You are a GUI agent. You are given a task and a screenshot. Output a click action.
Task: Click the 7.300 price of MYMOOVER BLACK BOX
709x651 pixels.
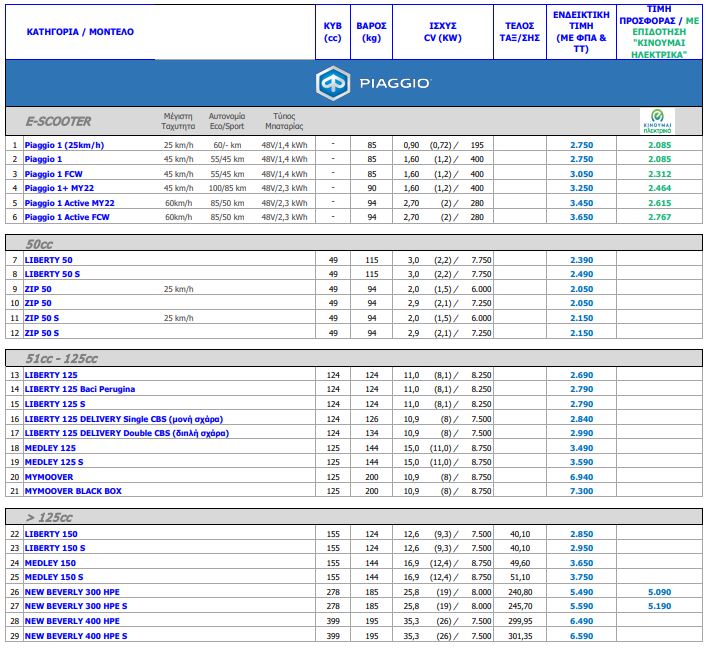click(x=581, y=491)
